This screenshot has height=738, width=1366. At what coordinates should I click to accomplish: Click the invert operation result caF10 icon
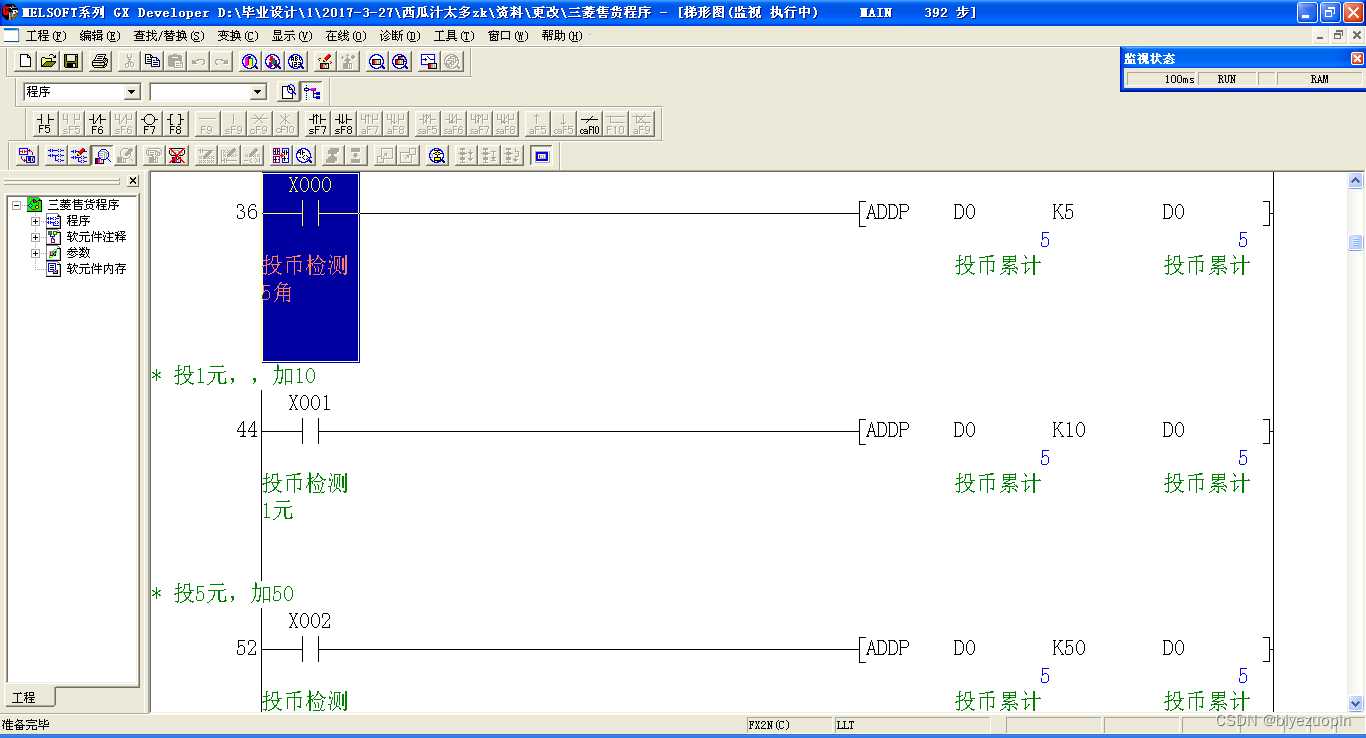tap(590, 124)
